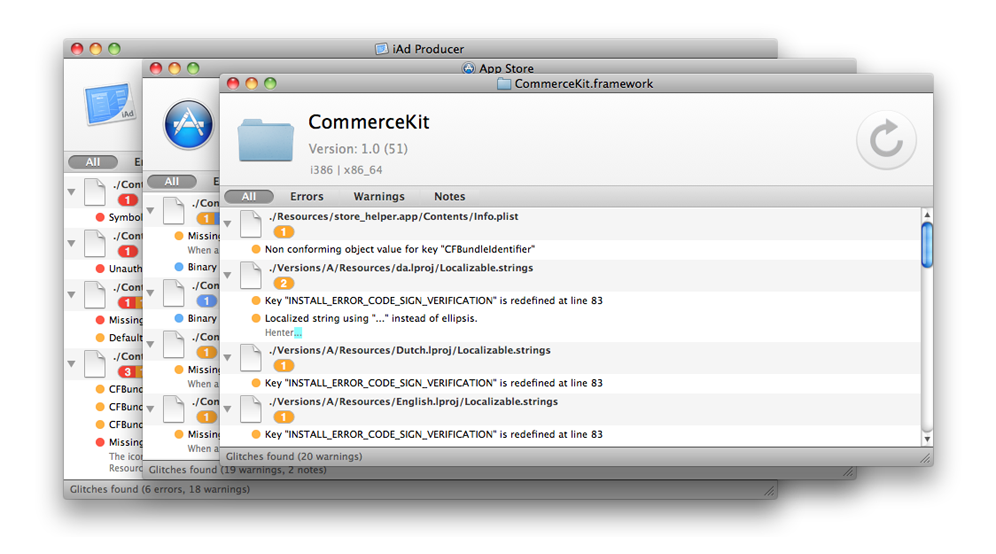This screenshot has width=996, height=554.
Task: Click the resize grip in the CommerceKit status bar
Action: pos(925,457)
